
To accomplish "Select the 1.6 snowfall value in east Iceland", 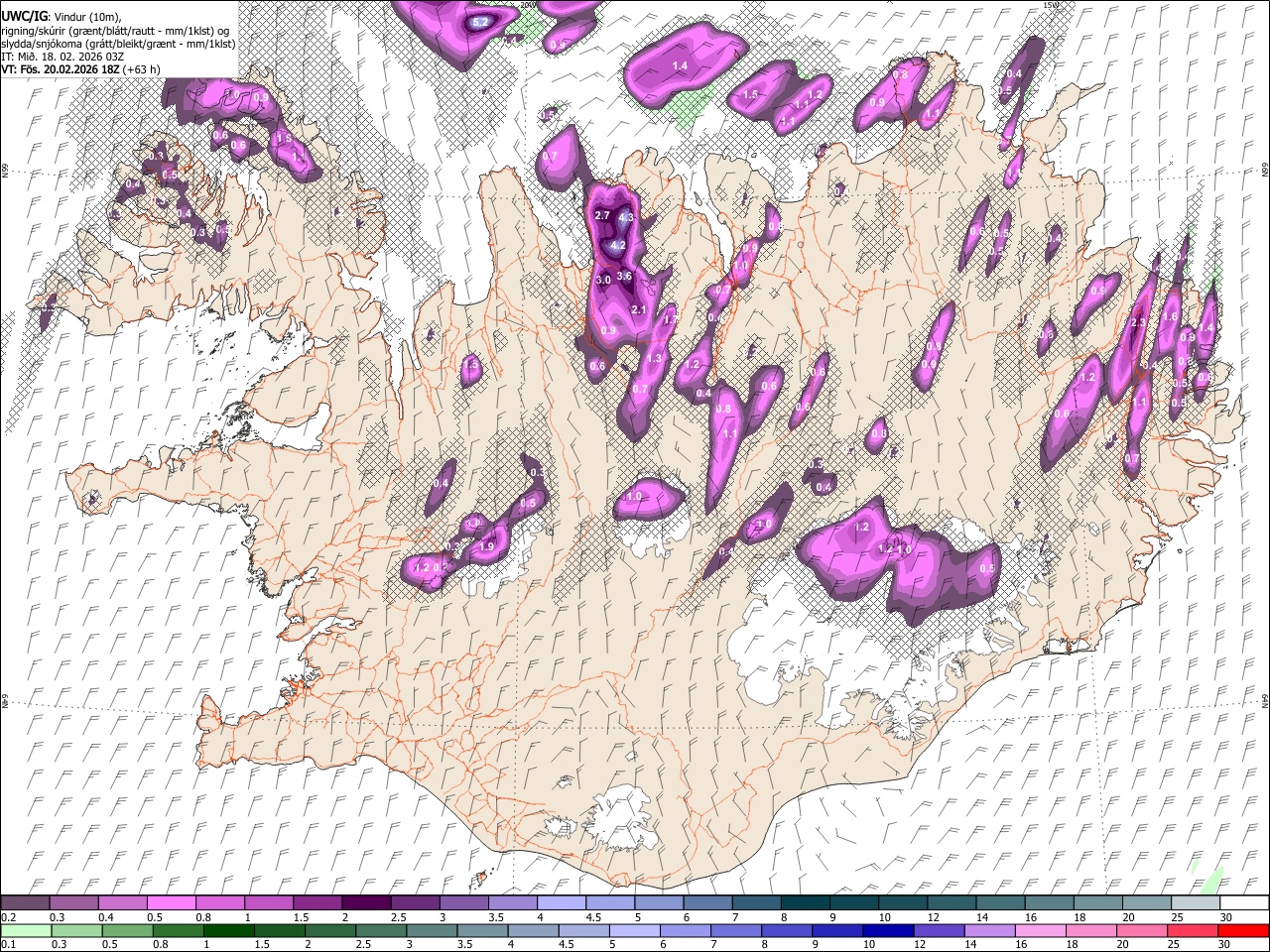I will click(1170, 317).
